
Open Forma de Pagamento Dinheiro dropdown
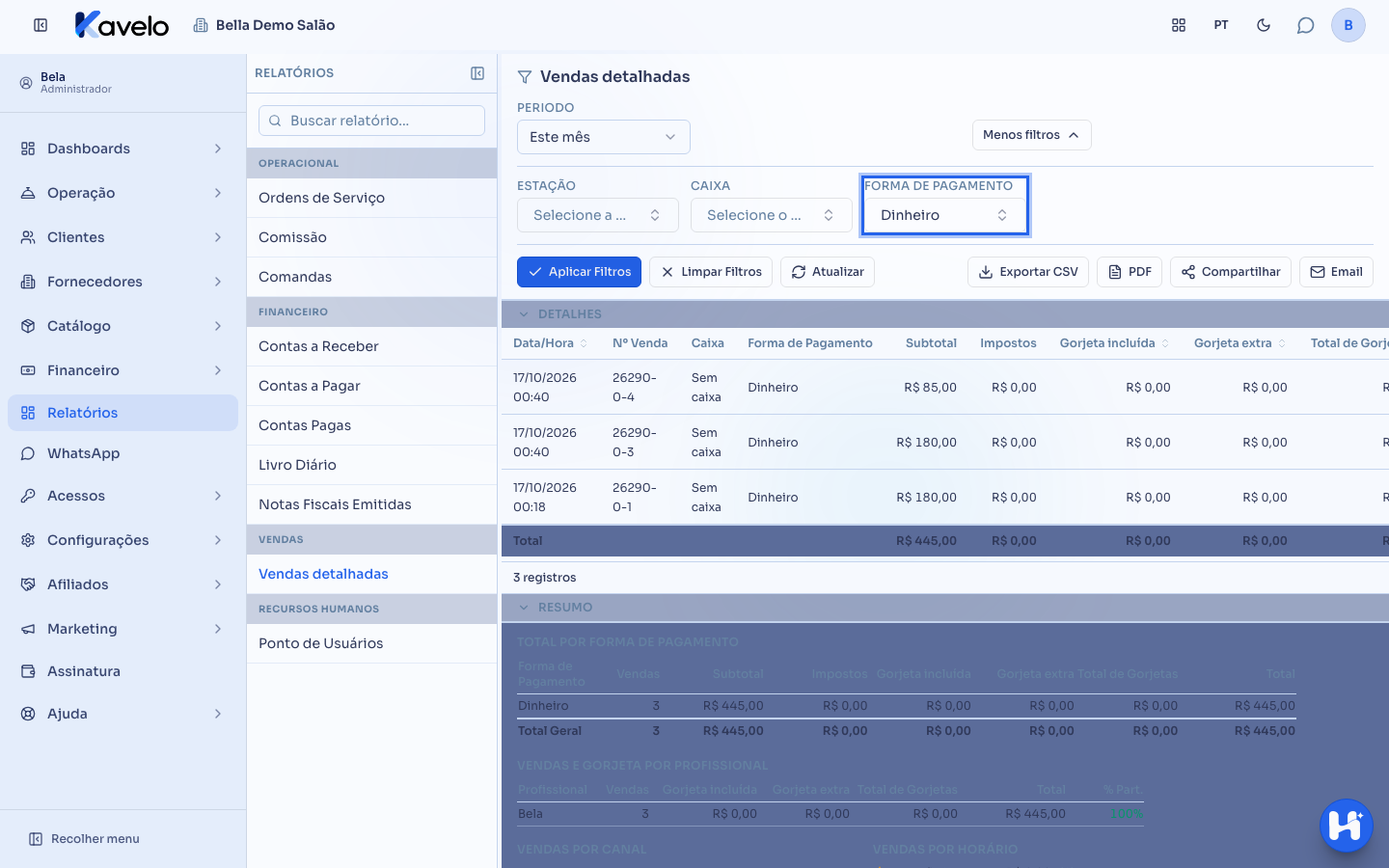point(945,215)
